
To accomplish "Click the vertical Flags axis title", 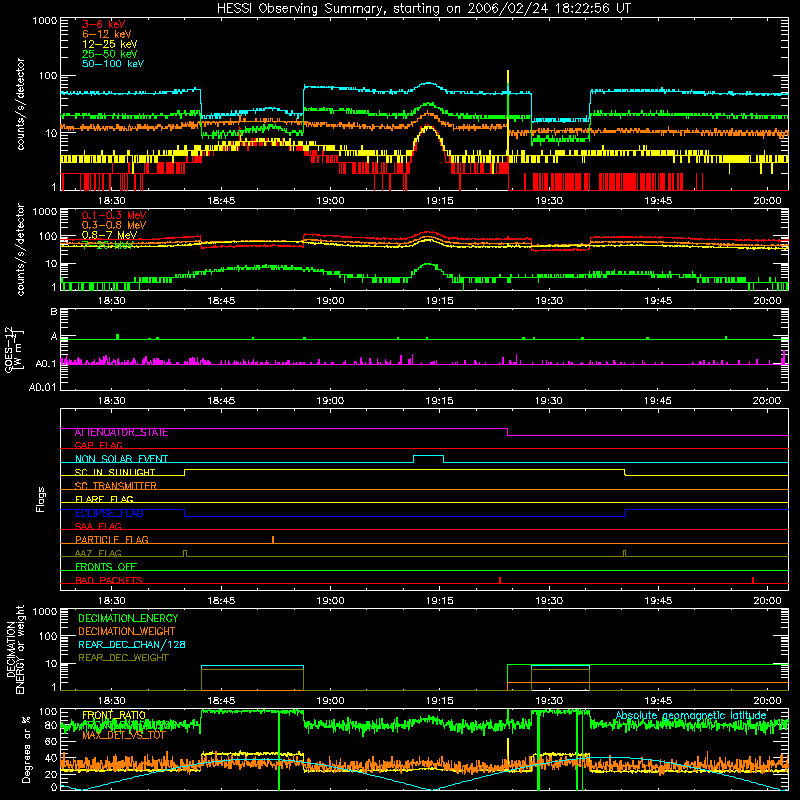I will [40, 499].
